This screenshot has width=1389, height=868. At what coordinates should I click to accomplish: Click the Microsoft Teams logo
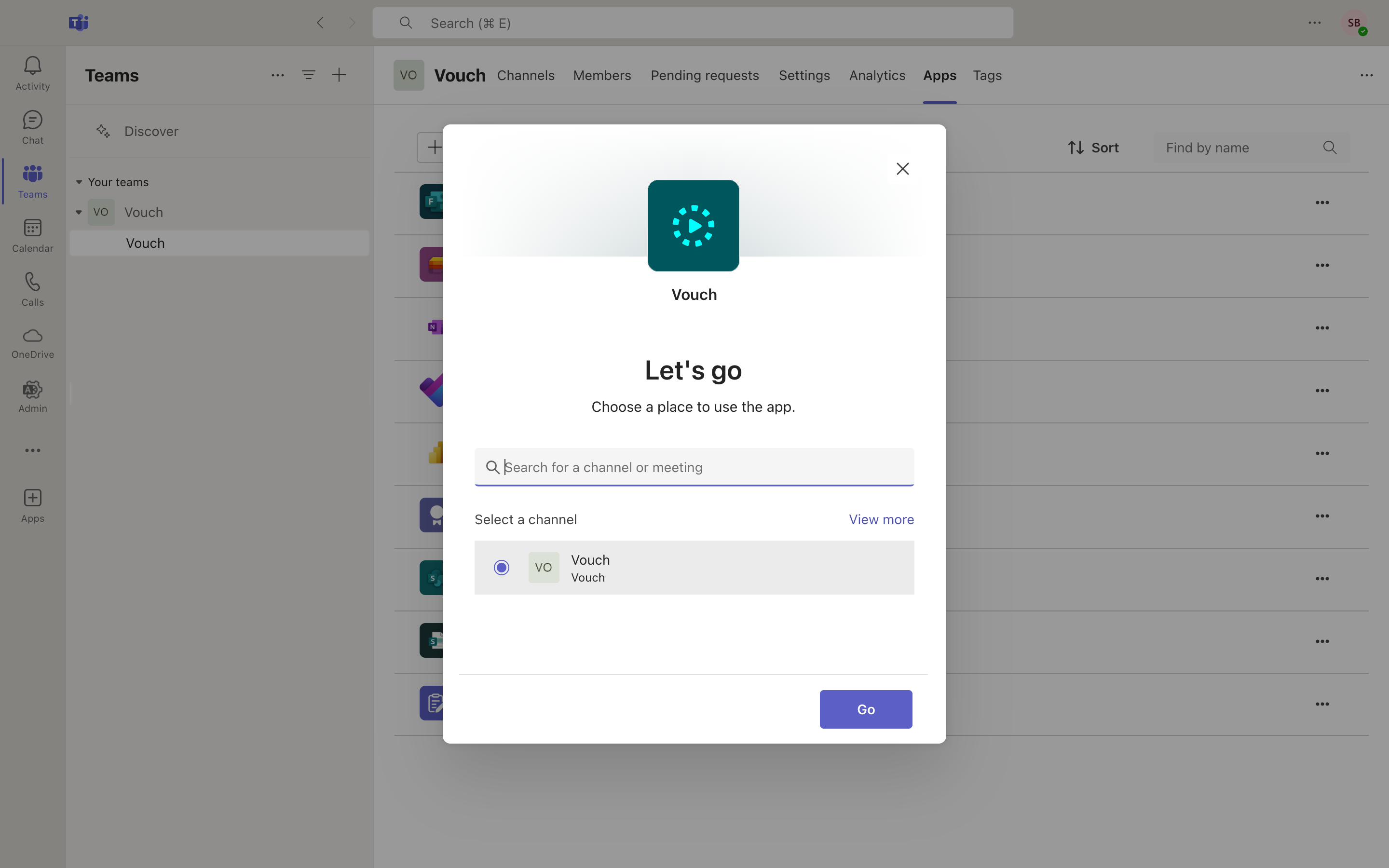click(x=79, y=23)
